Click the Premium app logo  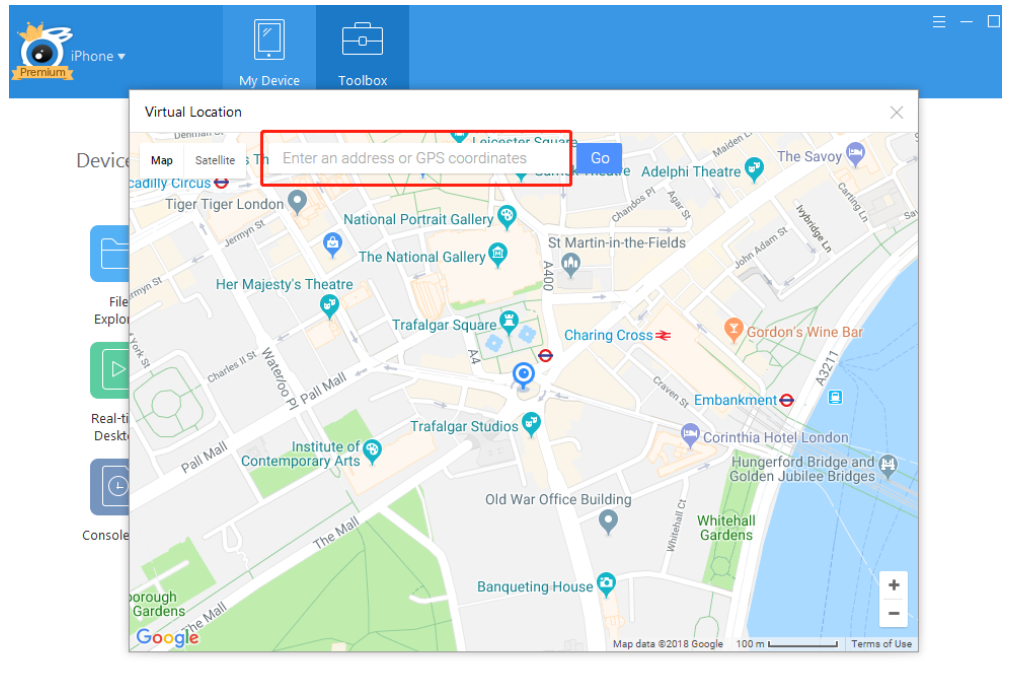click(x=42, y=51)
